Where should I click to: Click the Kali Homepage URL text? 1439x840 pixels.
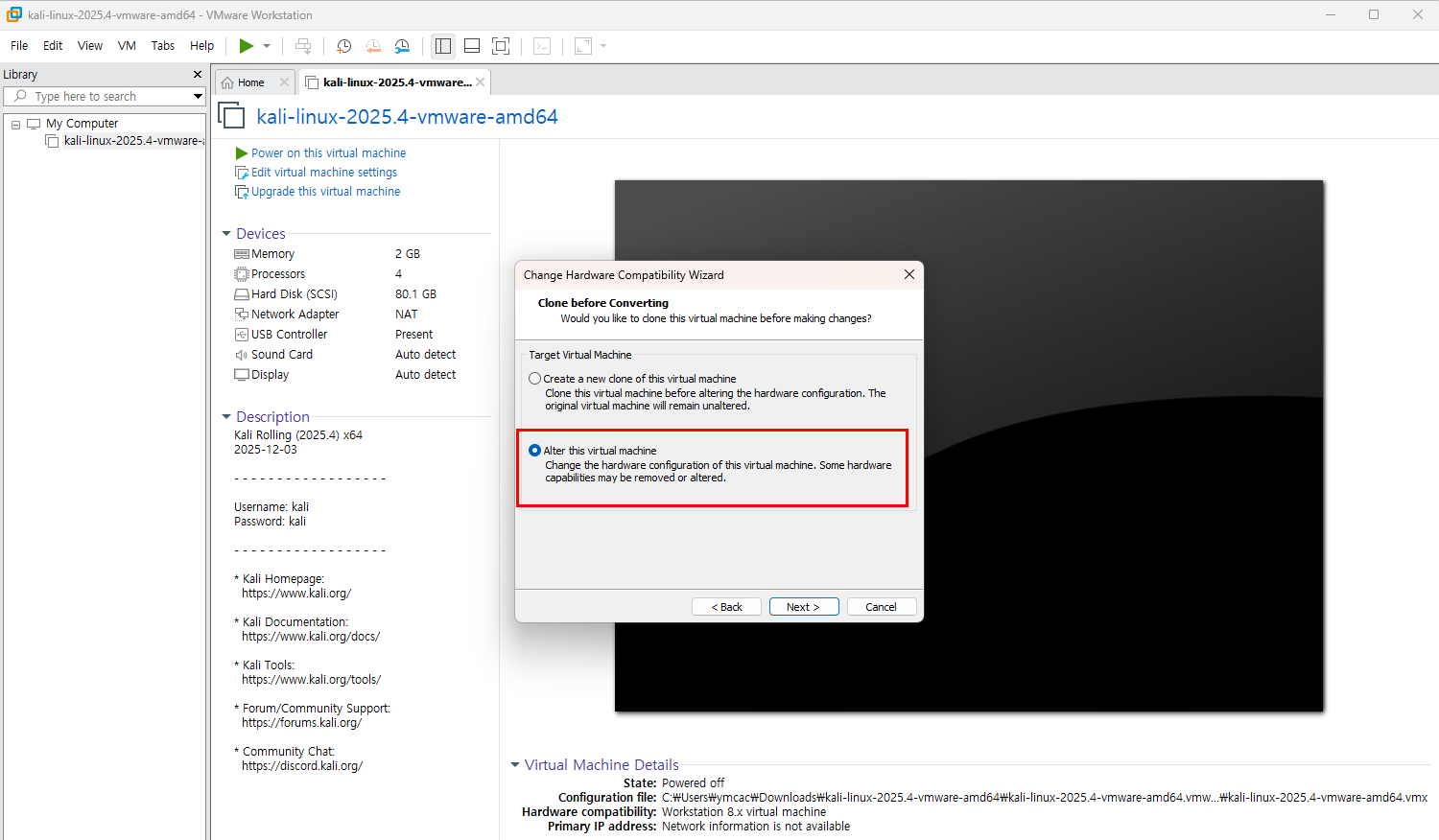coord(296,594)
